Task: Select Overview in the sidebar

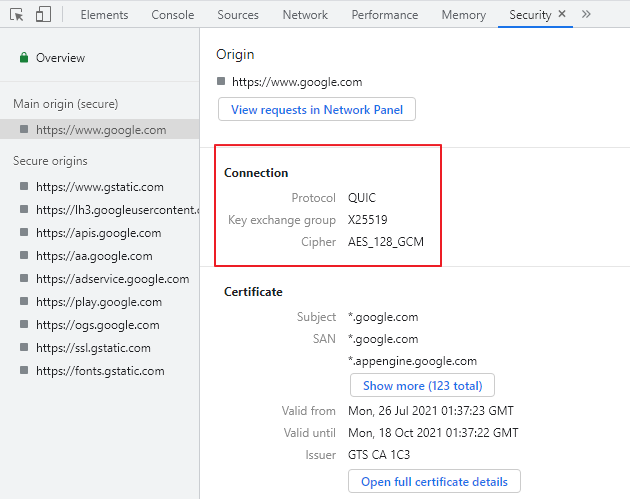Action: tap(60, 58)
